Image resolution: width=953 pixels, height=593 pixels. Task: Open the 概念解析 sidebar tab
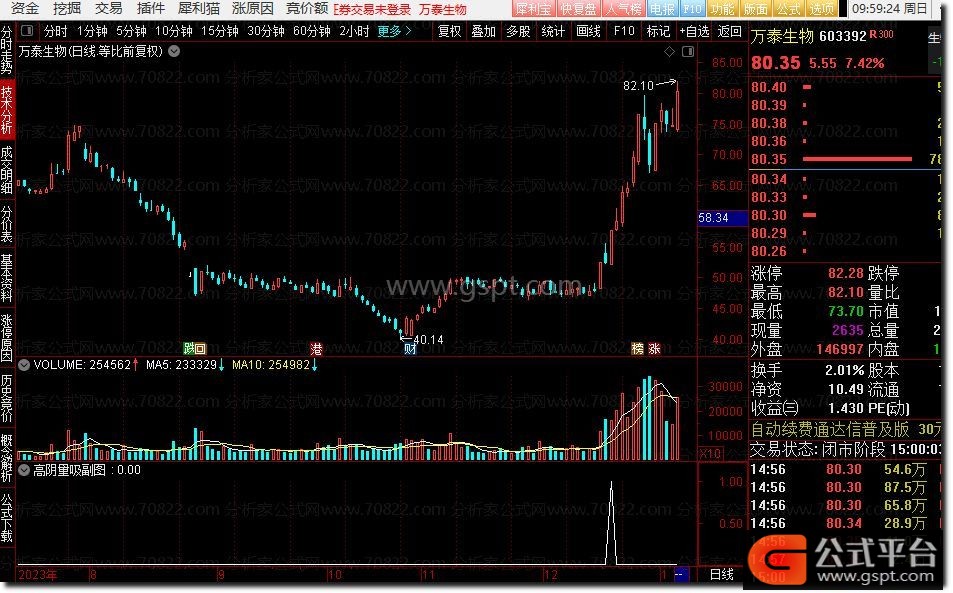(x=7, y=457)
